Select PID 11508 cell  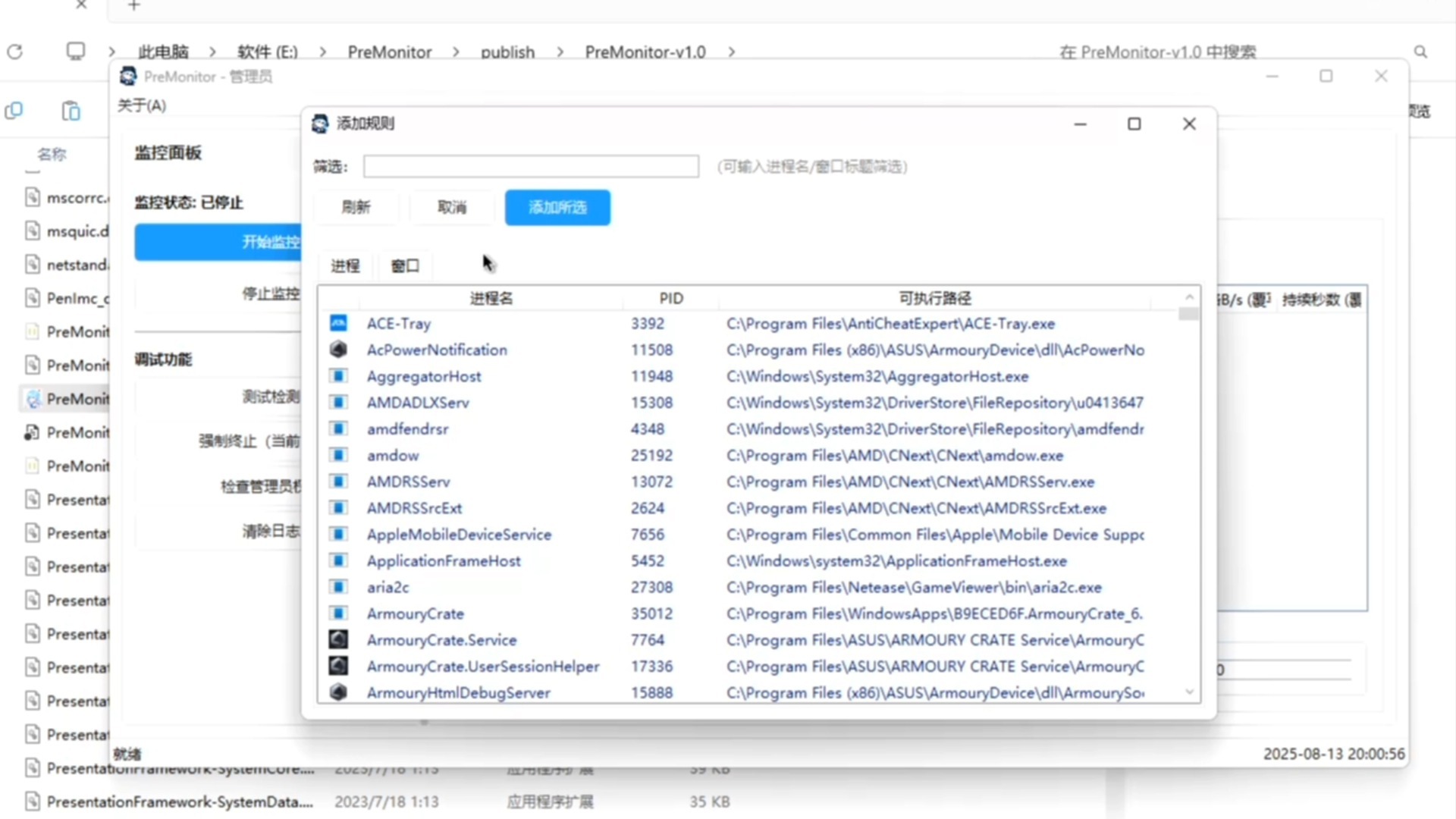click(651, 350)
